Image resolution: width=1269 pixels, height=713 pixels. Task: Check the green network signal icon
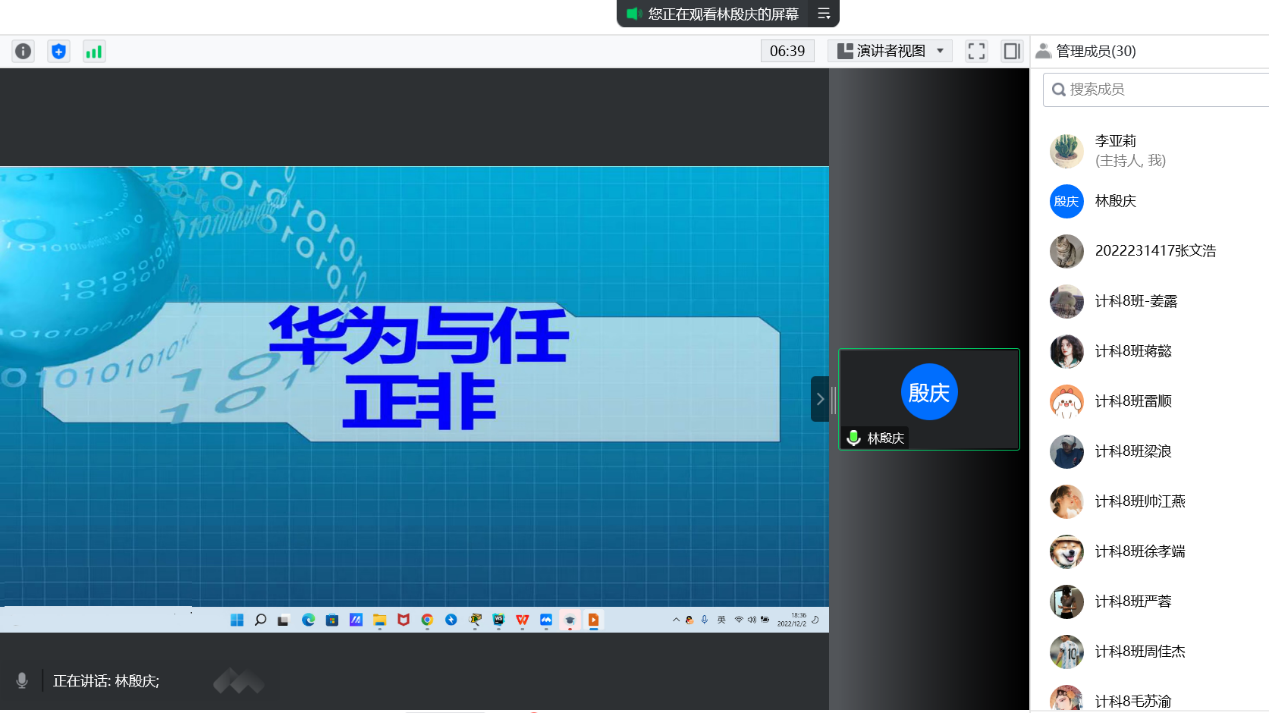click(94, 51)
